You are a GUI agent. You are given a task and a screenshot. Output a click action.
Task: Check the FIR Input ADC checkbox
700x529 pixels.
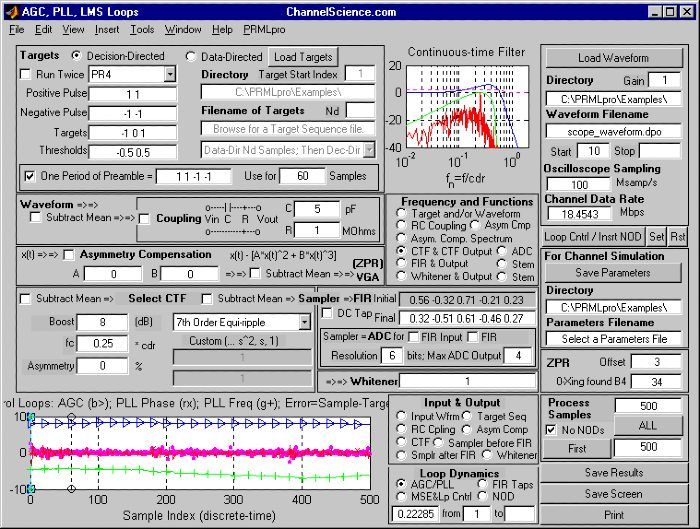coord(414,337)
